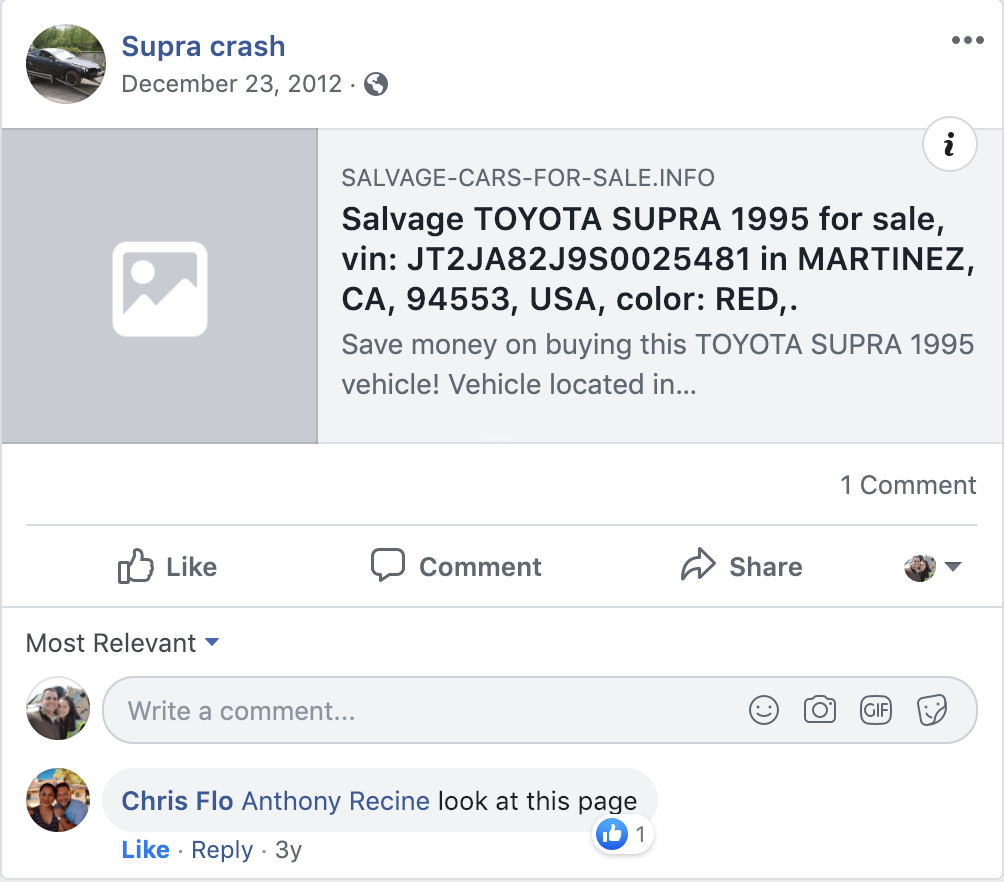Viewport: 1004px width, 882px height.
Task: Open the GIF picker icon
Action: click(875, 710)
